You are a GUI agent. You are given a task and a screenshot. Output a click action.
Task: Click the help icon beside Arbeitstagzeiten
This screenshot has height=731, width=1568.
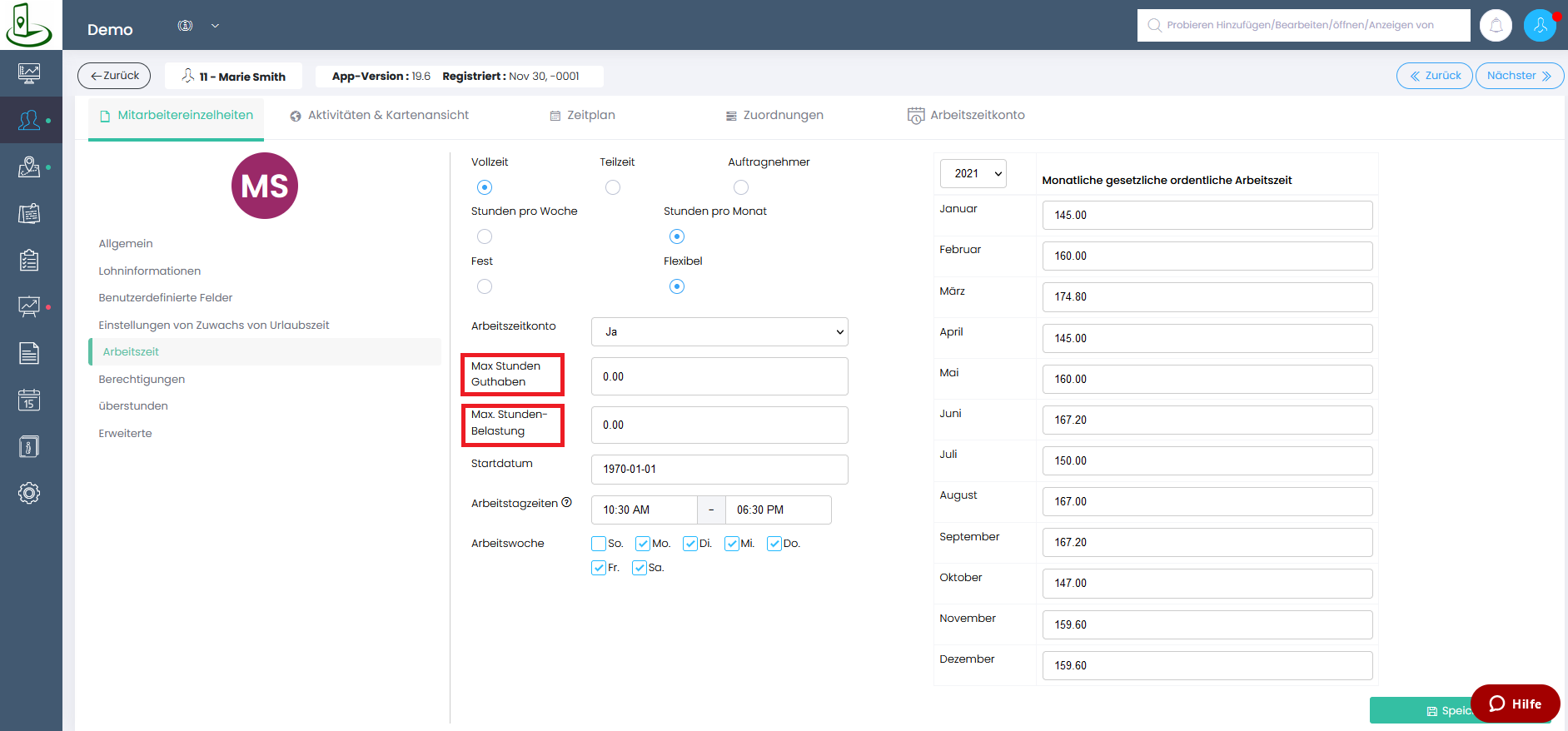click(x=567, y=502)
